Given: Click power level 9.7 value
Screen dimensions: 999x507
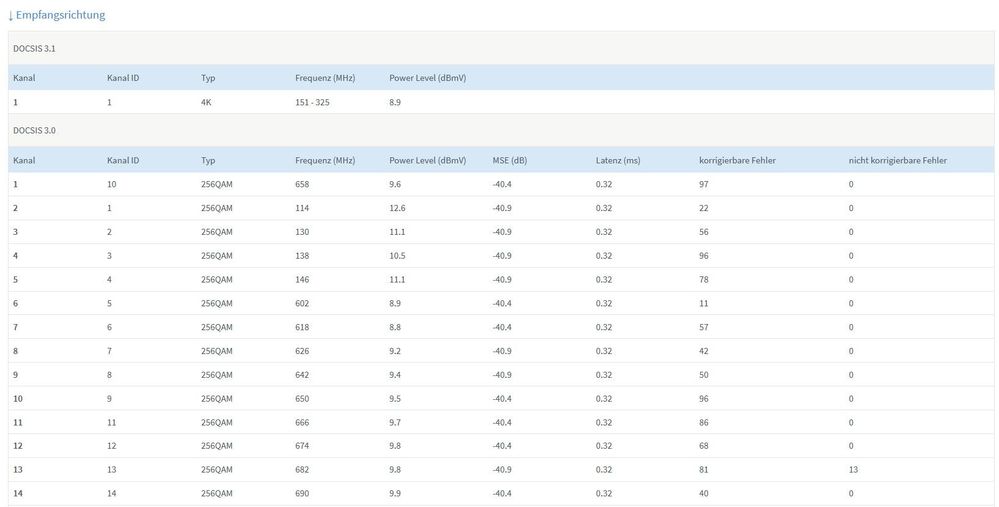Looking at the screenshot, I should point(395,423).
